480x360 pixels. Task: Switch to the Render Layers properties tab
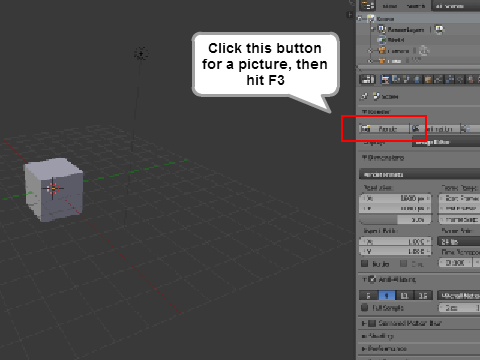(396, 79)
